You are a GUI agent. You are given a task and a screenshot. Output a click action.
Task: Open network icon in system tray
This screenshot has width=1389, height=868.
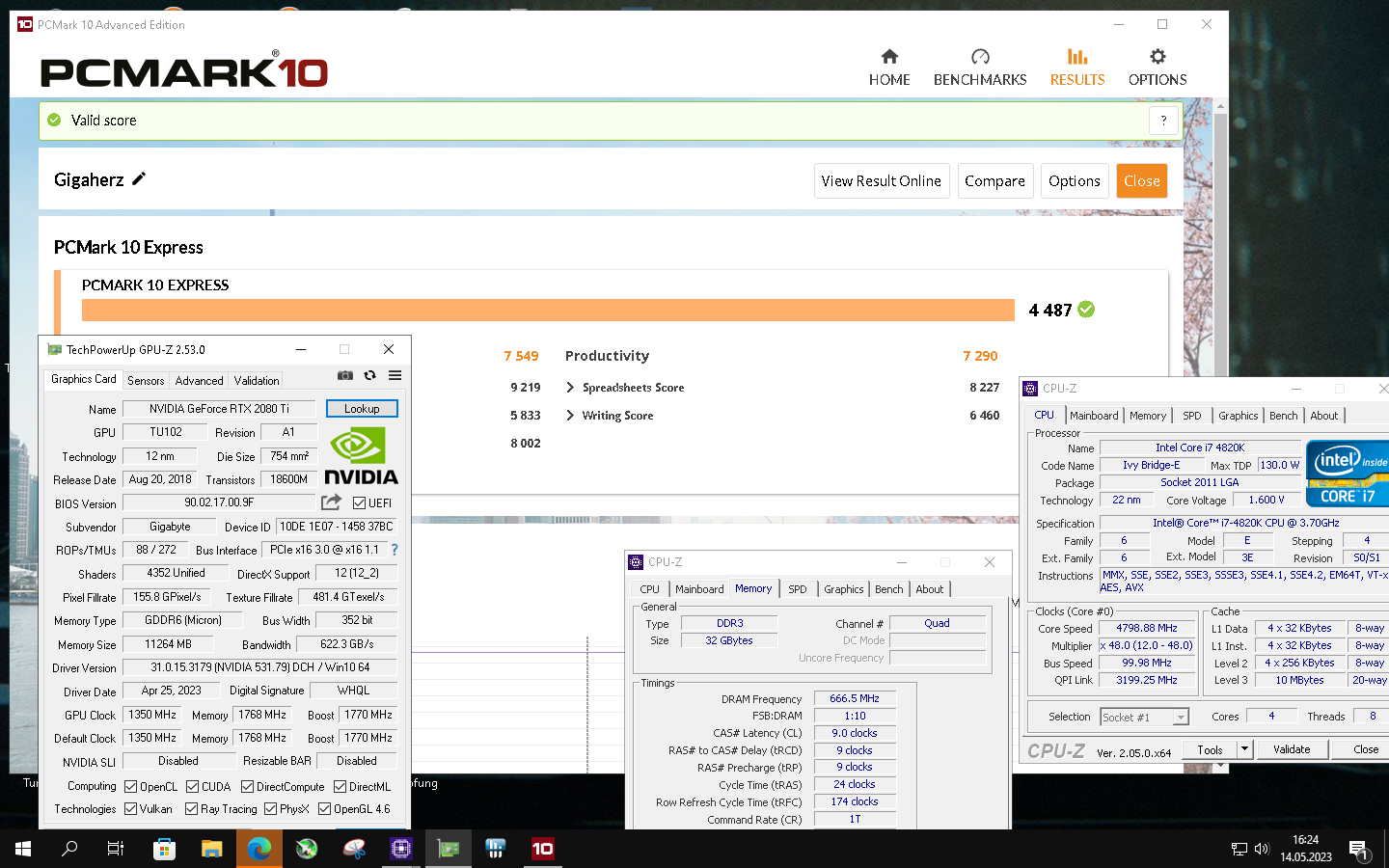1239,849
